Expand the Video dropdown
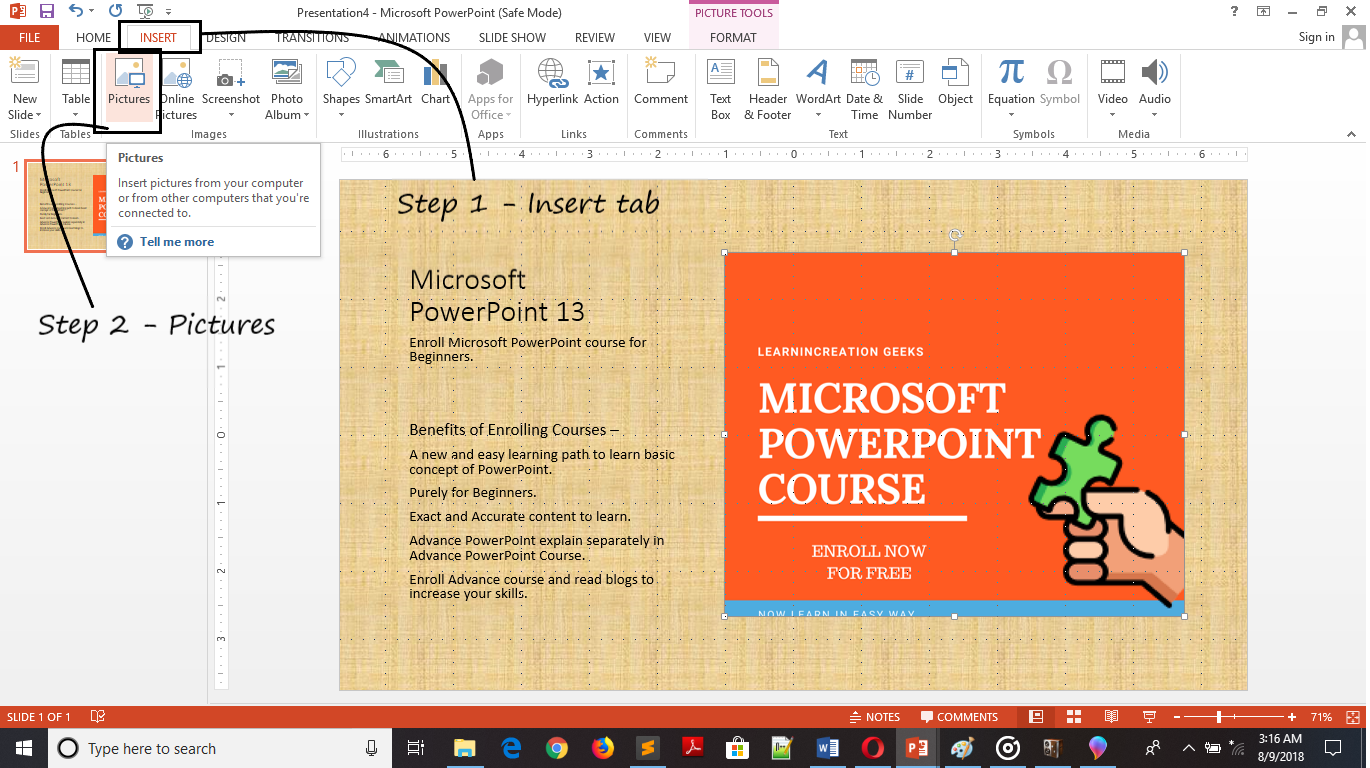Viewport: 1370px width, 768px height. (x=1112, y=114)
